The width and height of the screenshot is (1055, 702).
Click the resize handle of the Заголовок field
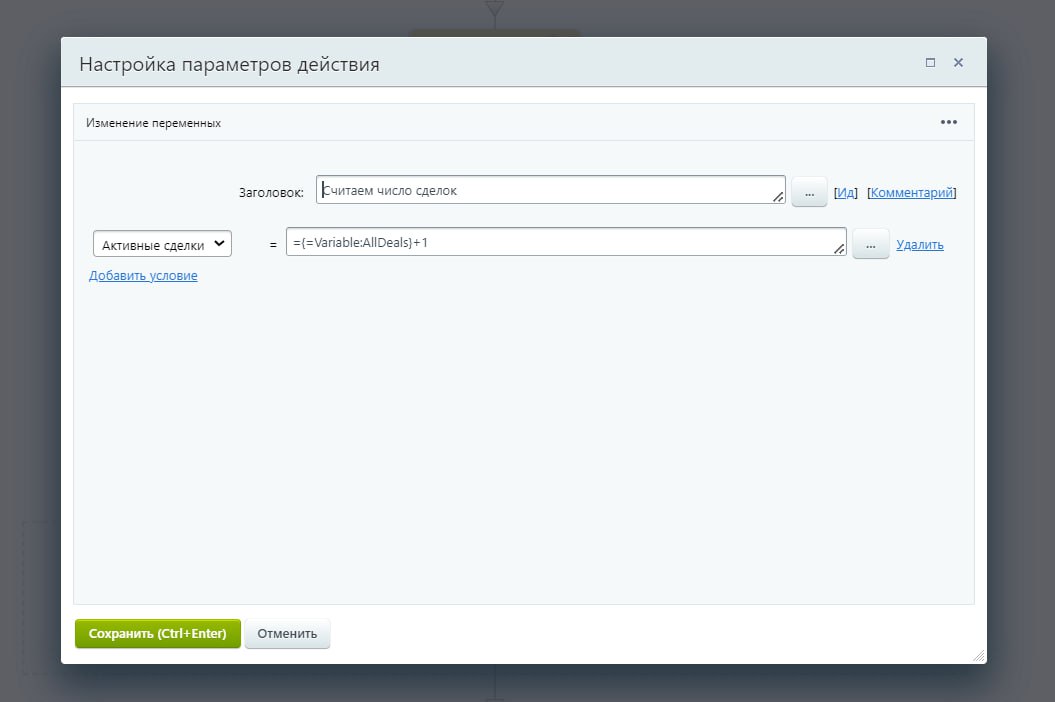pos(778,197)
